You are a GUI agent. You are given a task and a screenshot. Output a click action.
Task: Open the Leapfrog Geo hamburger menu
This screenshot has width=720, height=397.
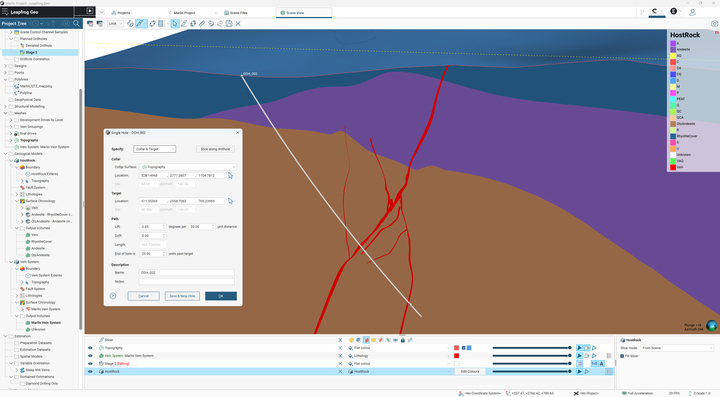point(5,11)
